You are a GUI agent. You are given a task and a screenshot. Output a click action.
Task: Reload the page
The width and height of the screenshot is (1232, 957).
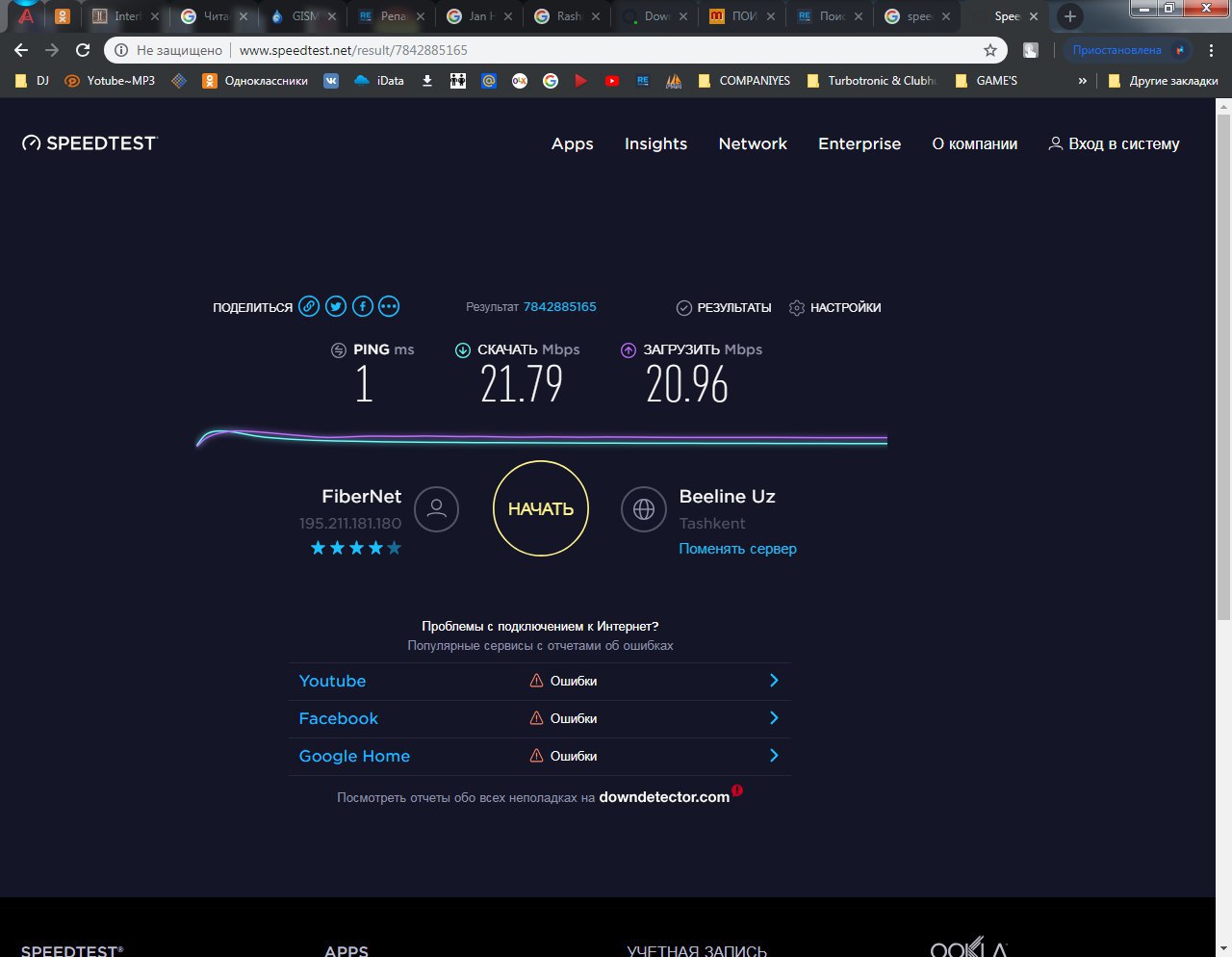click(x=83, y=50)
